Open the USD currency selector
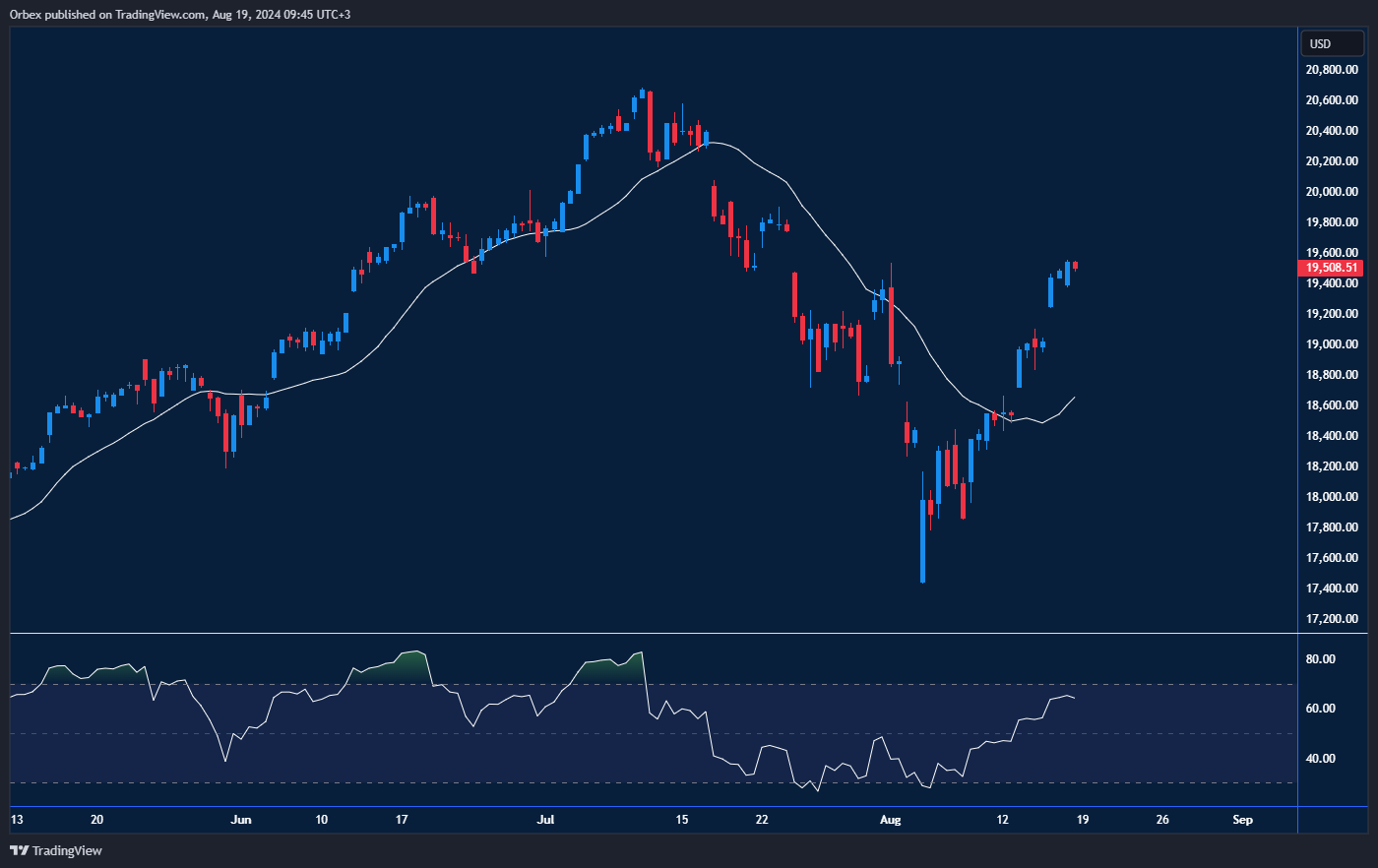Screen dimensions: 1378x868 point(1333,43)
